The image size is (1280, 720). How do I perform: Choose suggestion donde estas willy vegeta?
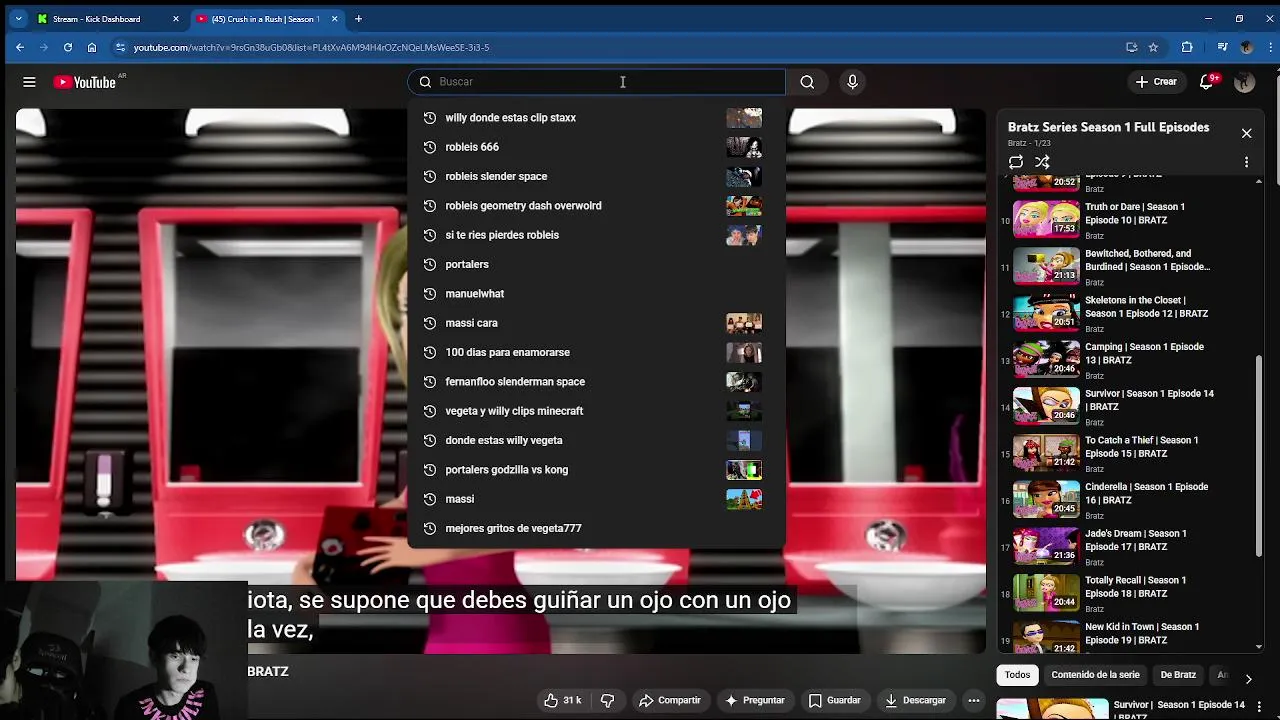click(x=596, y=440)
